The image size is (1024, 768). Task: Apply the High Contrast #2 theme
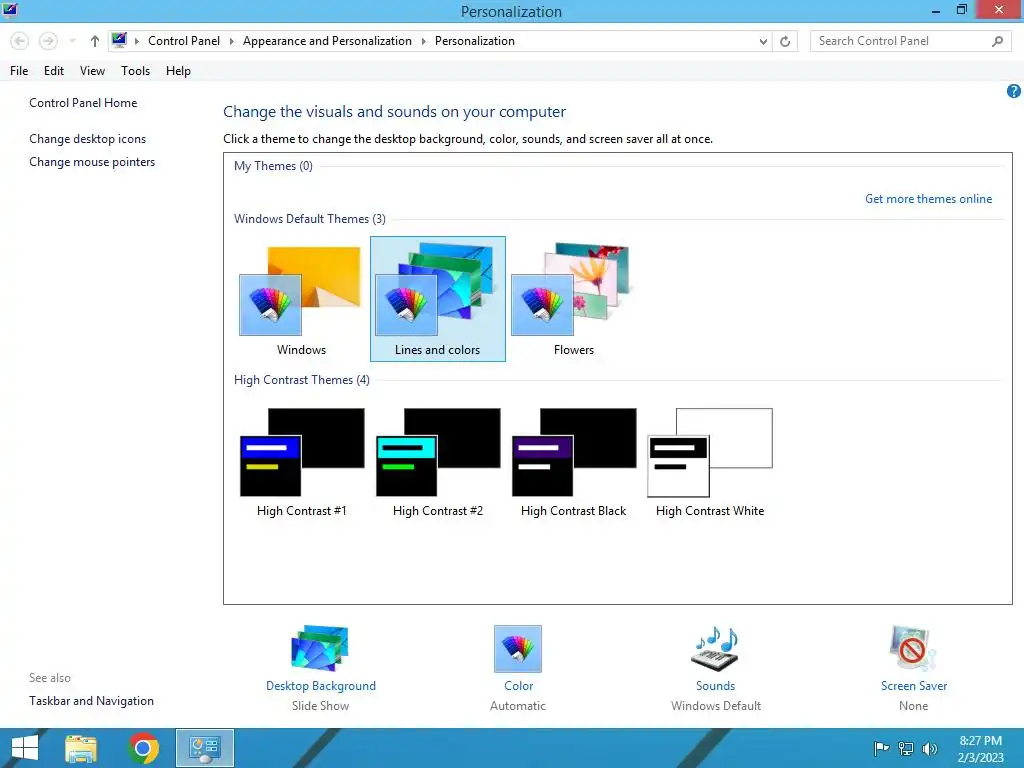(438, 462)
